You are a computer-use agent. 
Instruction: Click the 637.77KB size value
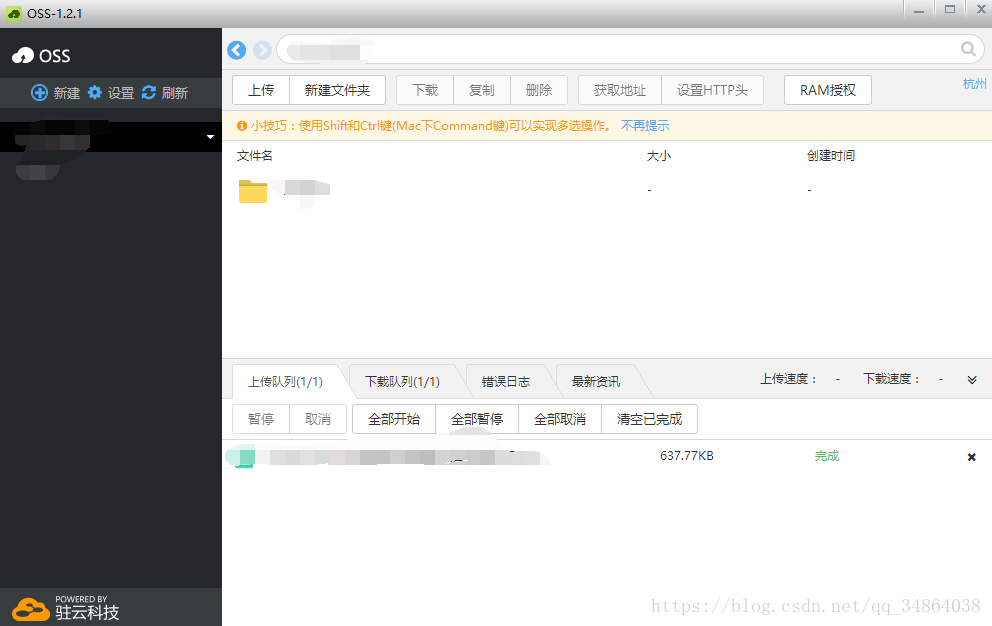[686, 456]
